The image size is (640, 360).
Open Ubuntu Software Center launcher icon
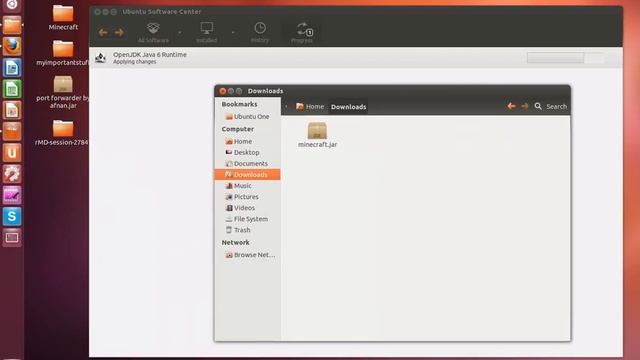pyautogui.click(x=12, y=131)
